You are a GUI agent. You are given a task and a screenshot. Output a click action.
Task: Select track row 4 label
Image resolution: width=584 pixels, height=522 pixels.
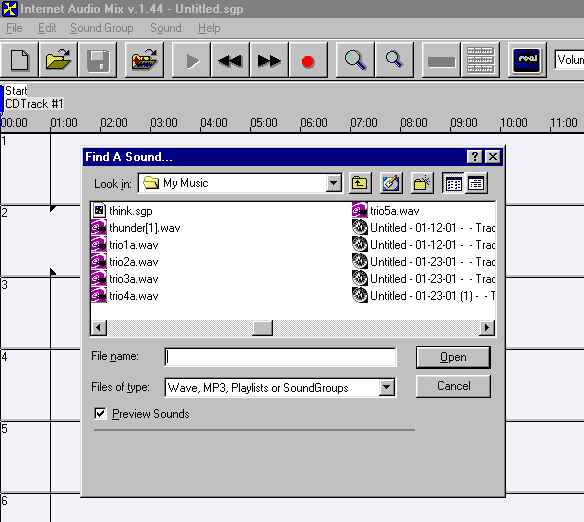pyautogui.click(x=4, y=357)
